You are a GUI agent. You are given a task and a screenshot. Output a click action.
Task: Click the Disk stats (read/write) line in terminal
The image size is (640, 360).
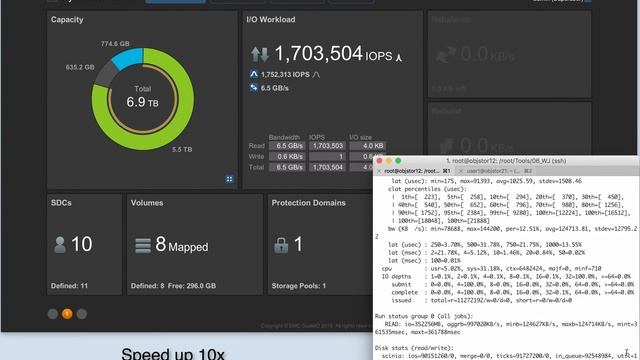click(414, 348)
